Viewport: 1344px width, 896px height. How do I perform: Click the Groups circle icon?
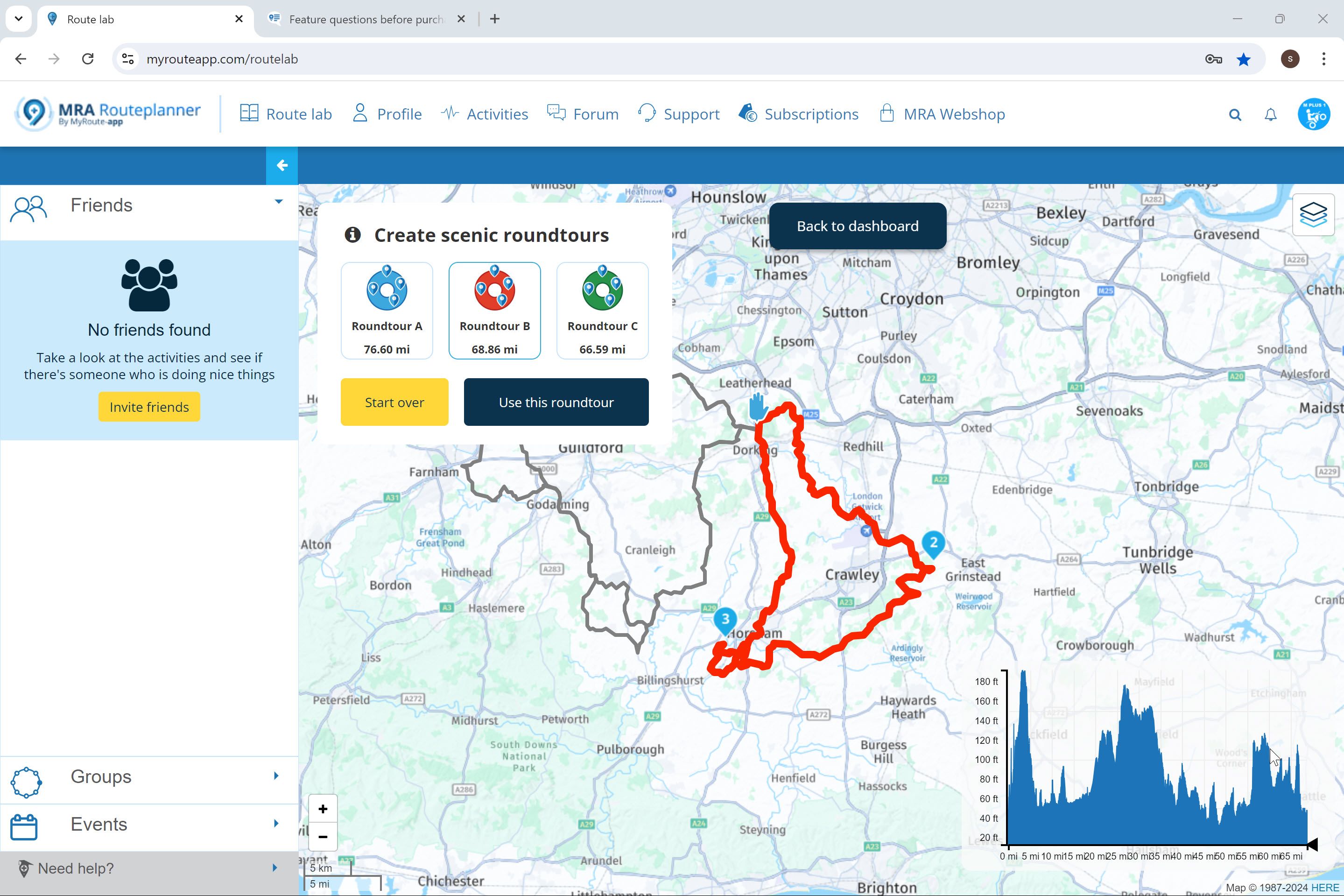(26, 782)
